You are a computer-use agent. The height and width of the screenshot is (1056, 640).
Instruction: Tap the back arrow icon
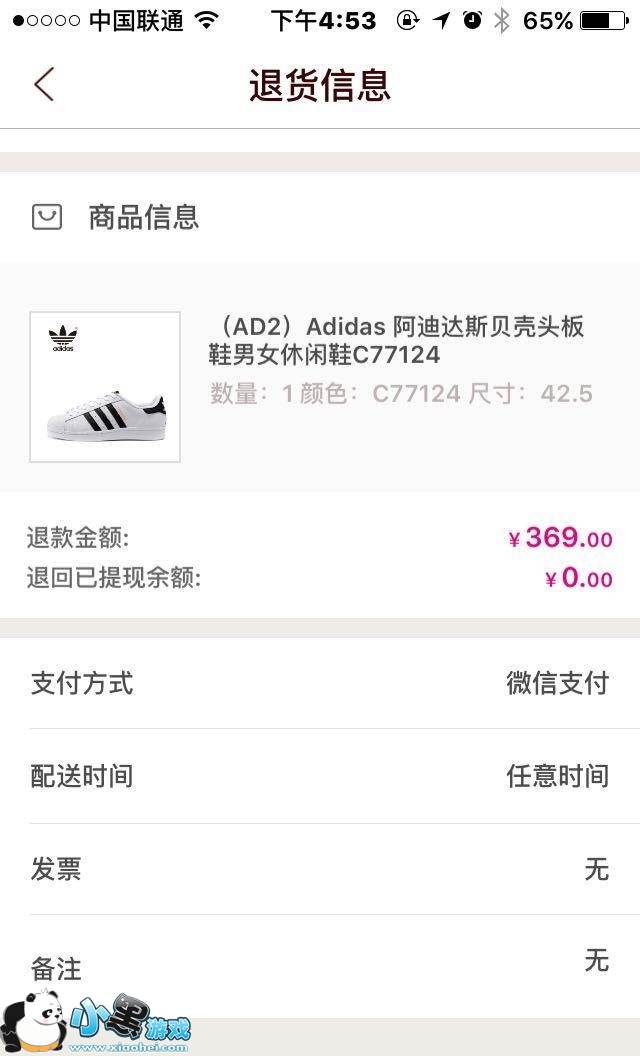point(43,85)
